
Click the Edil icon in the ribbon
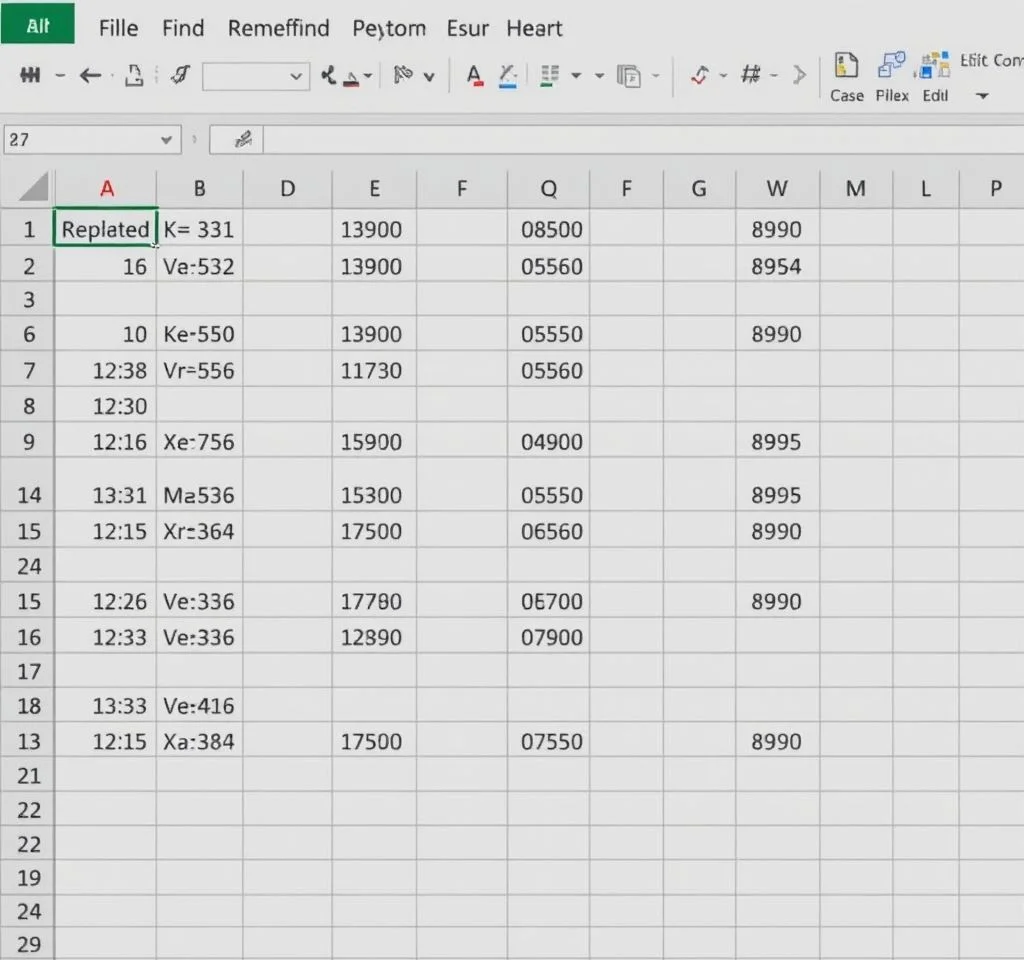[935, 67]
